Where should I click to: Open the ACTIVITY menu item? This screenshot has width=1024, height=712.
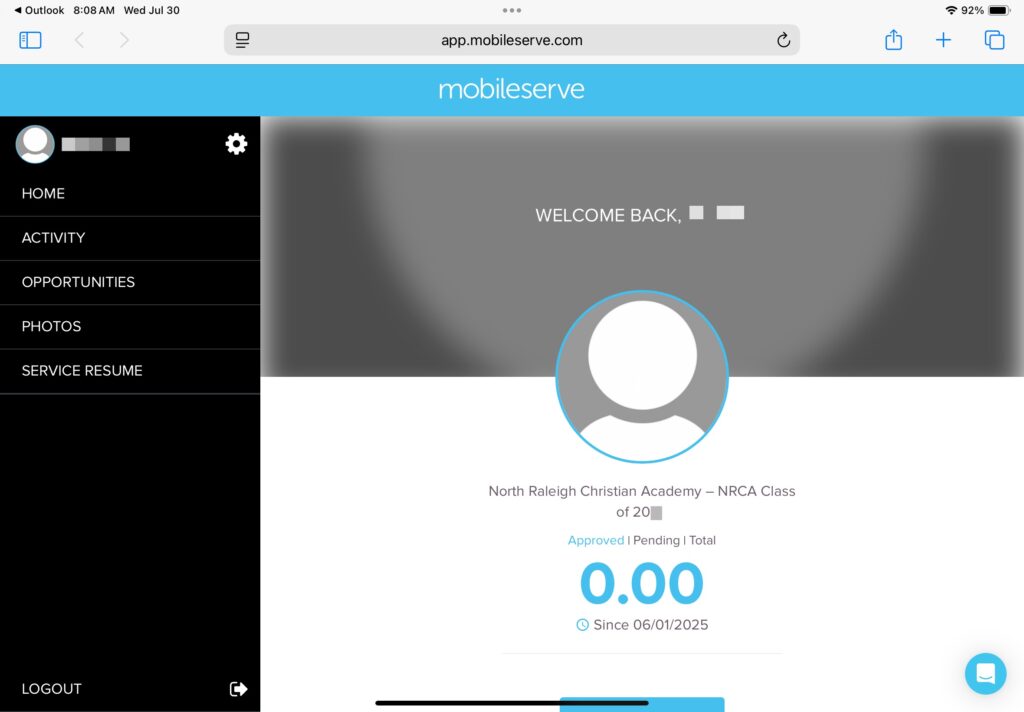coord(130,238)
